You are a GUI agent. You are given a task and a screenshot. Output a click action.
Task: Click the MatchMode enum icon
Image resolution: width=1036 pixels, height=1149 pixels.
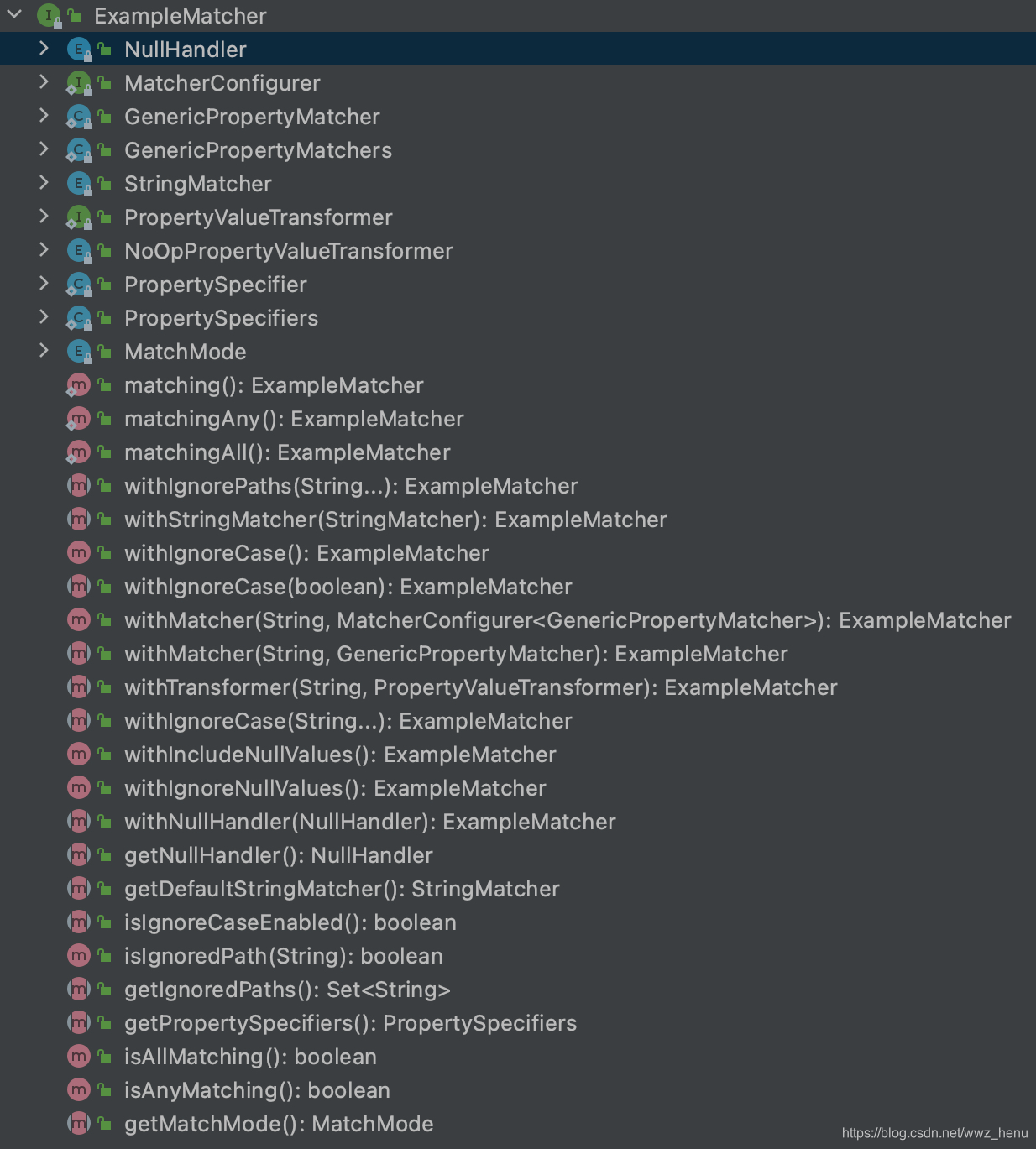[x=79, y=351]
